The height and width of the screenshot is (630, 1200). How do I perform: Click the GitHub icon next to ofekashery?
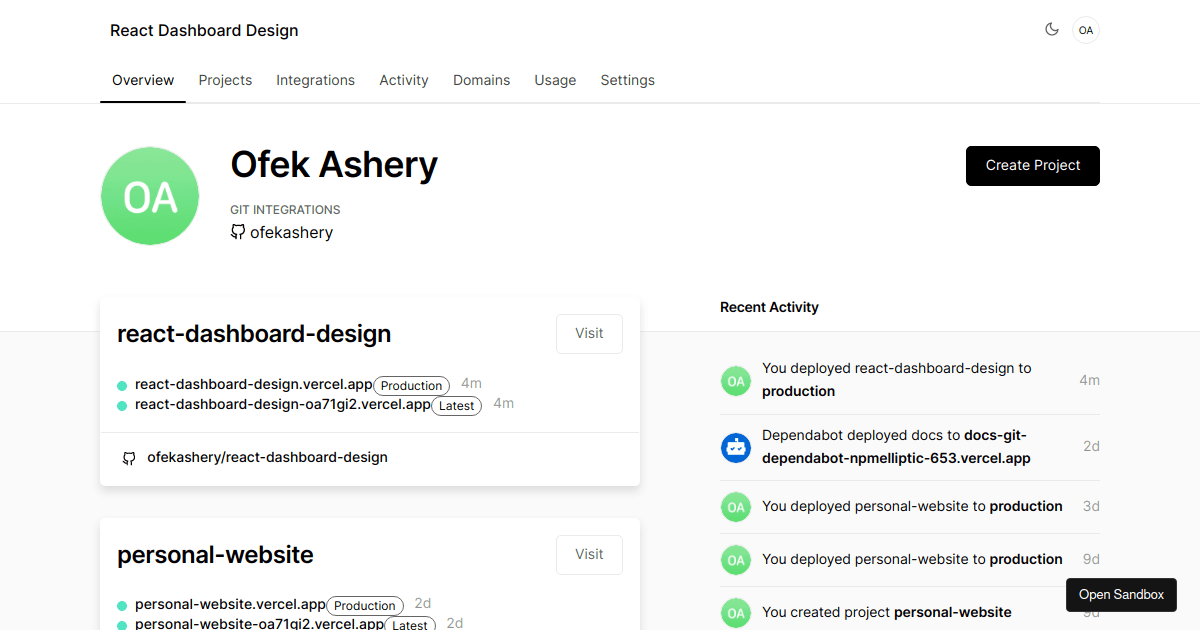237,231
